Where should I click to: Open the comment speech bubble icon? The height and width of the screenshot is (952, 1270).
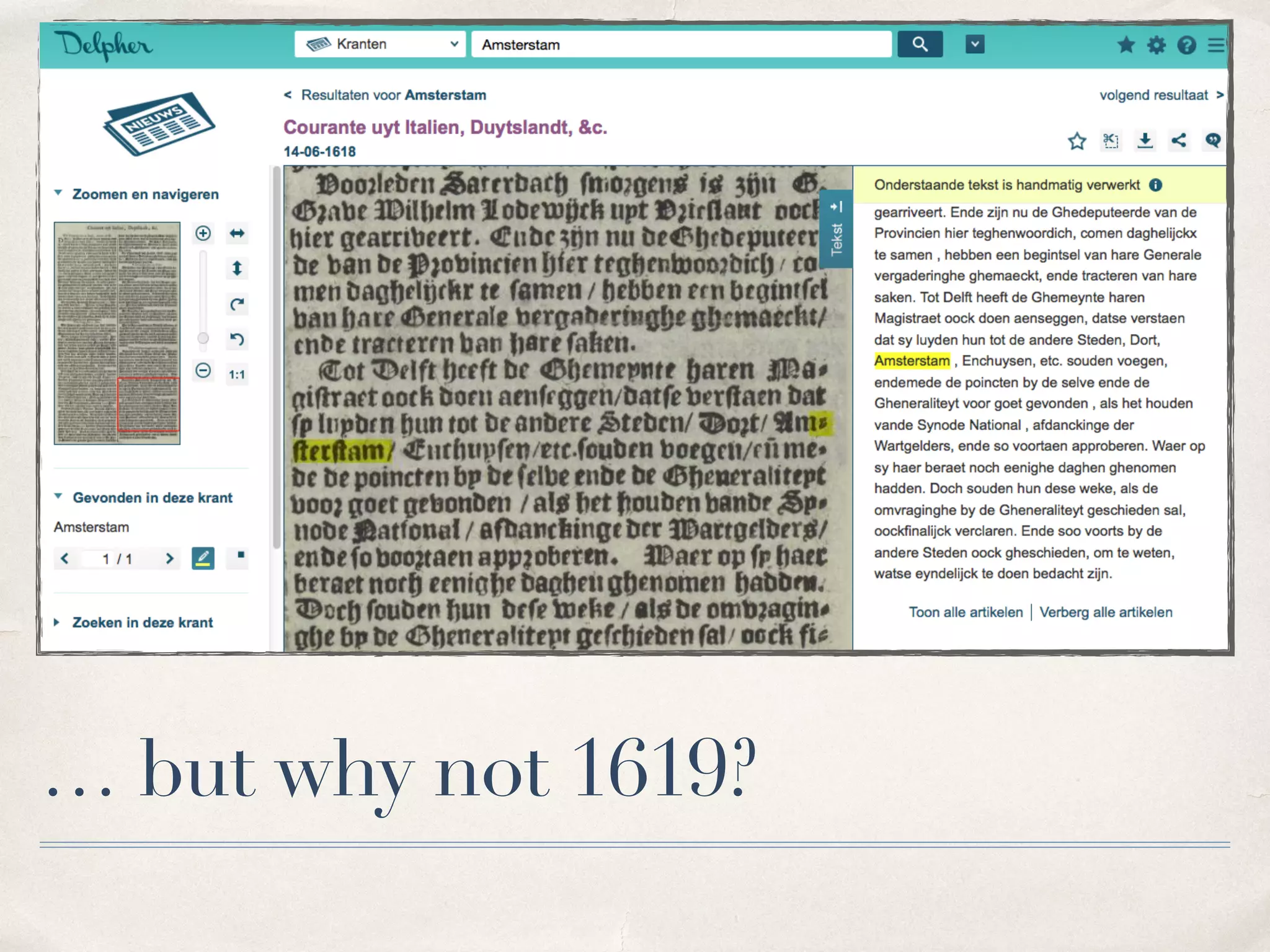tap(1213, 141)
